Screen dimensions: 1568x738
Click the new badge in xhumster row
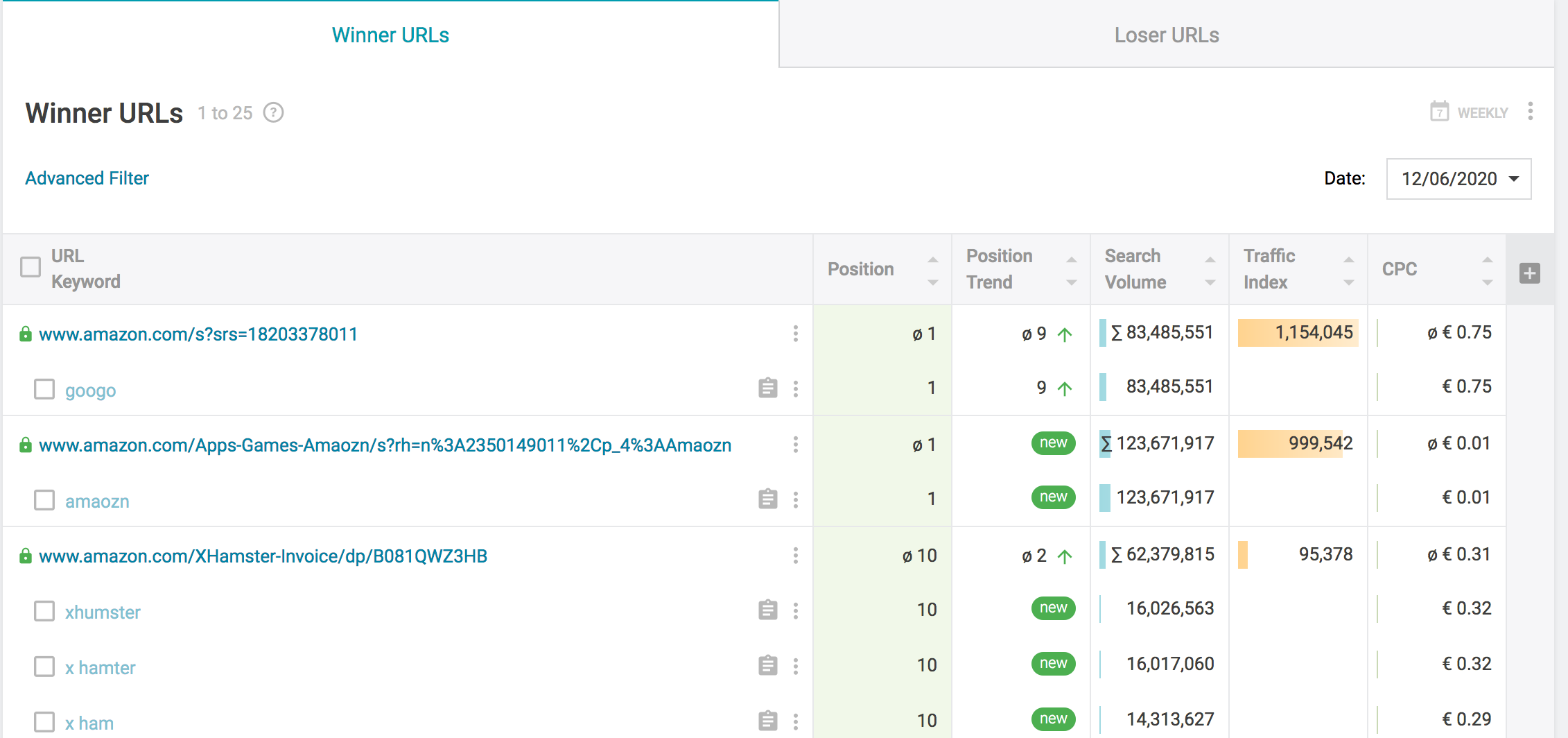click(x=1053, y=608)
